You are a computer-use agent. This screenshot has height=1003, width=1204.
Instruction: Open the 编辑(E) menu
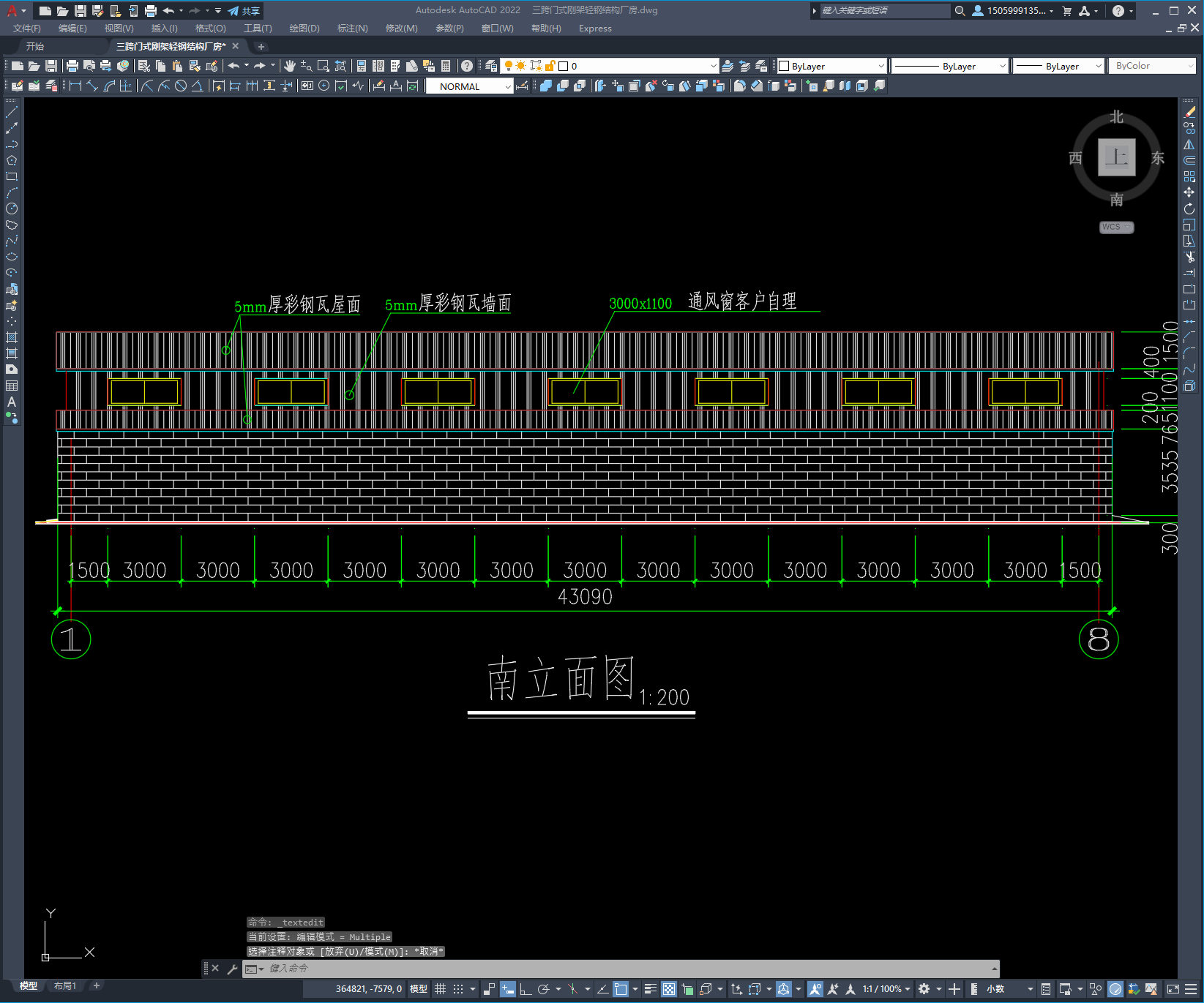click(x=72, y=29)
